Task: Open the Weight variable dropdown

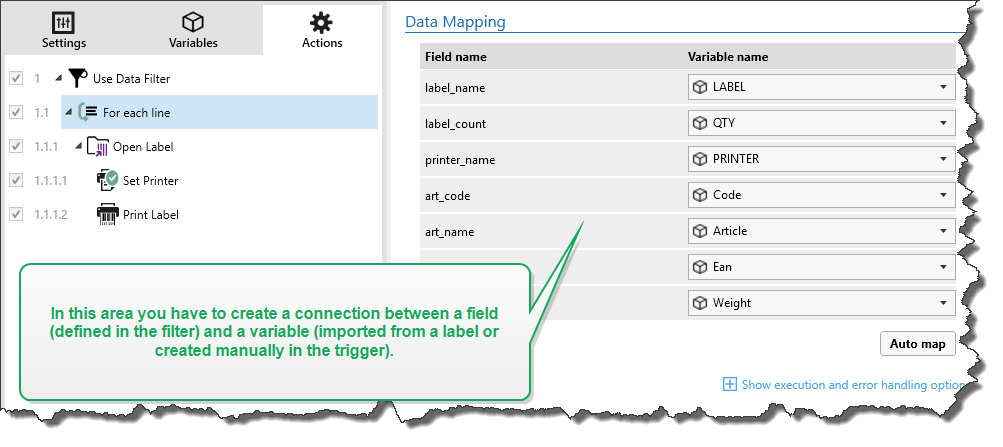Action: pos(942,303)
